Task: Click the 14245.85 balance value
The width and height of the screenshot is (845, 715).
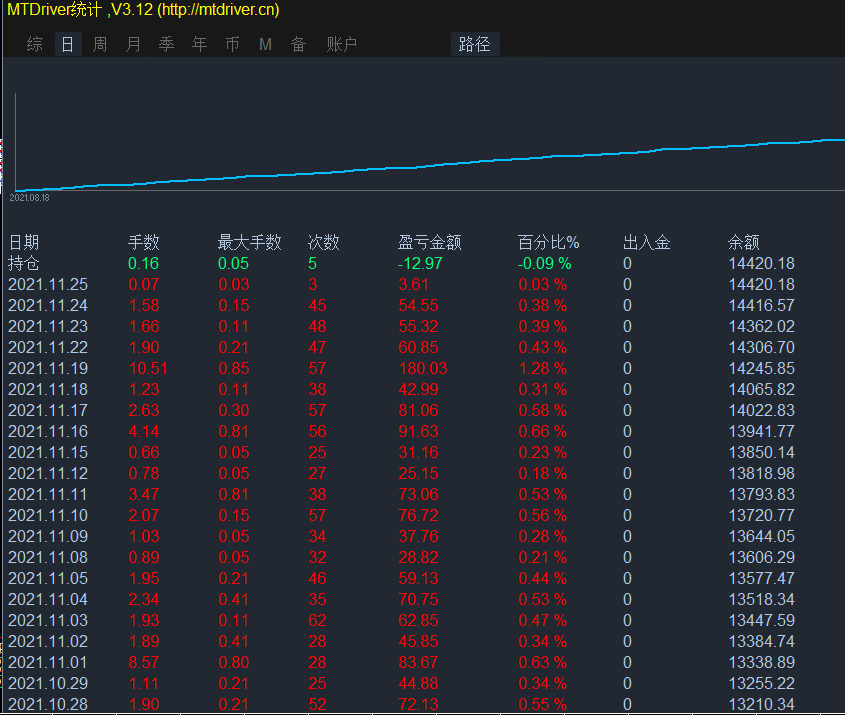Action: (x=761, y=369)
